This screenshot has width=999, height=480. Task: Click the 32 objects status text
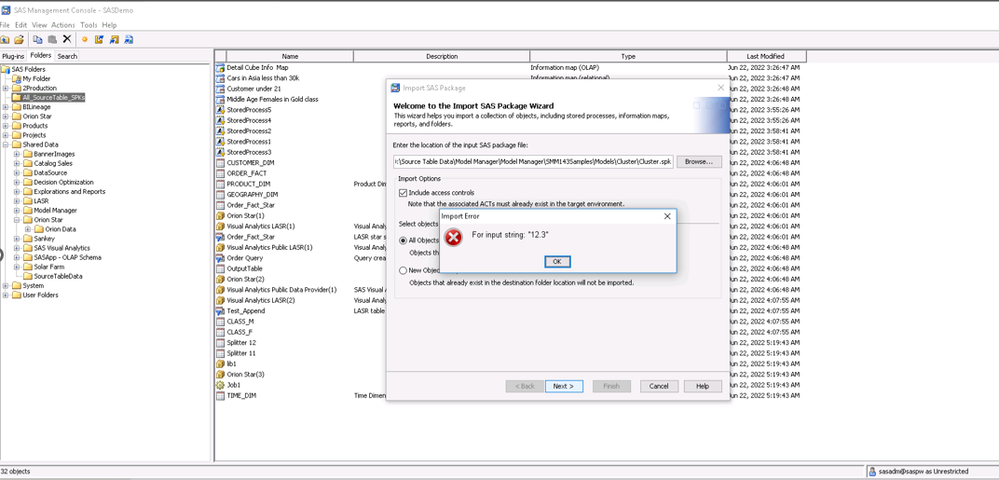click(x=15, y=471)
